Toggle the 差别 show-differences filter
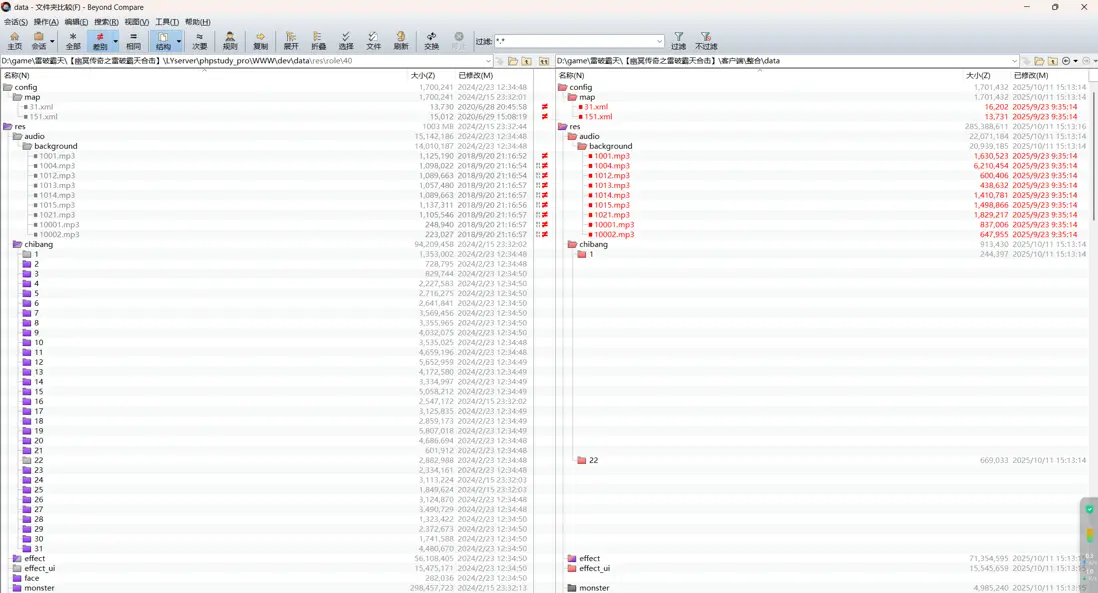The image size is (1098, 593). click(x=99, y=41)
